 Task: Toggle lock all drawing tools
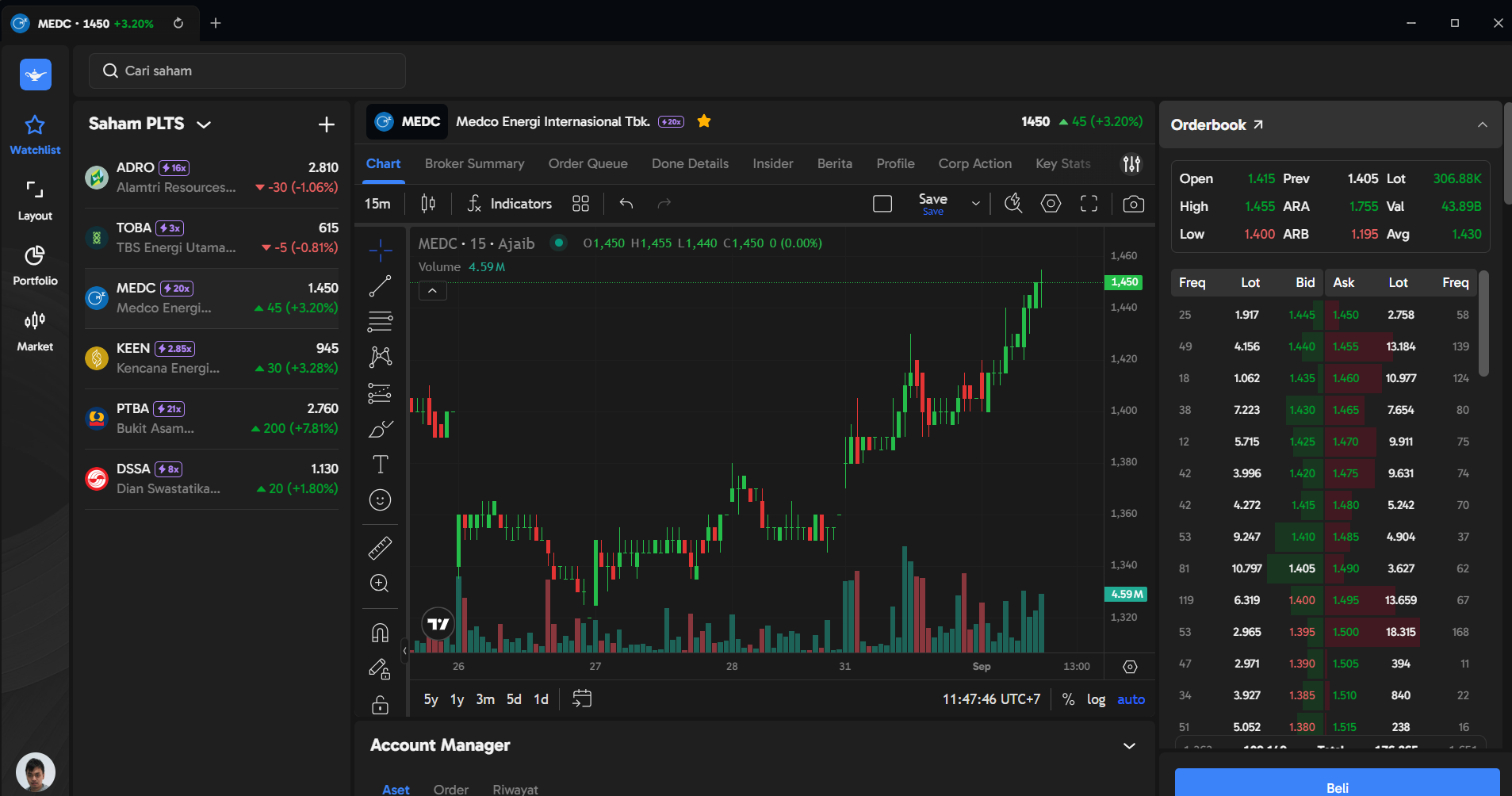click(381, 705)
